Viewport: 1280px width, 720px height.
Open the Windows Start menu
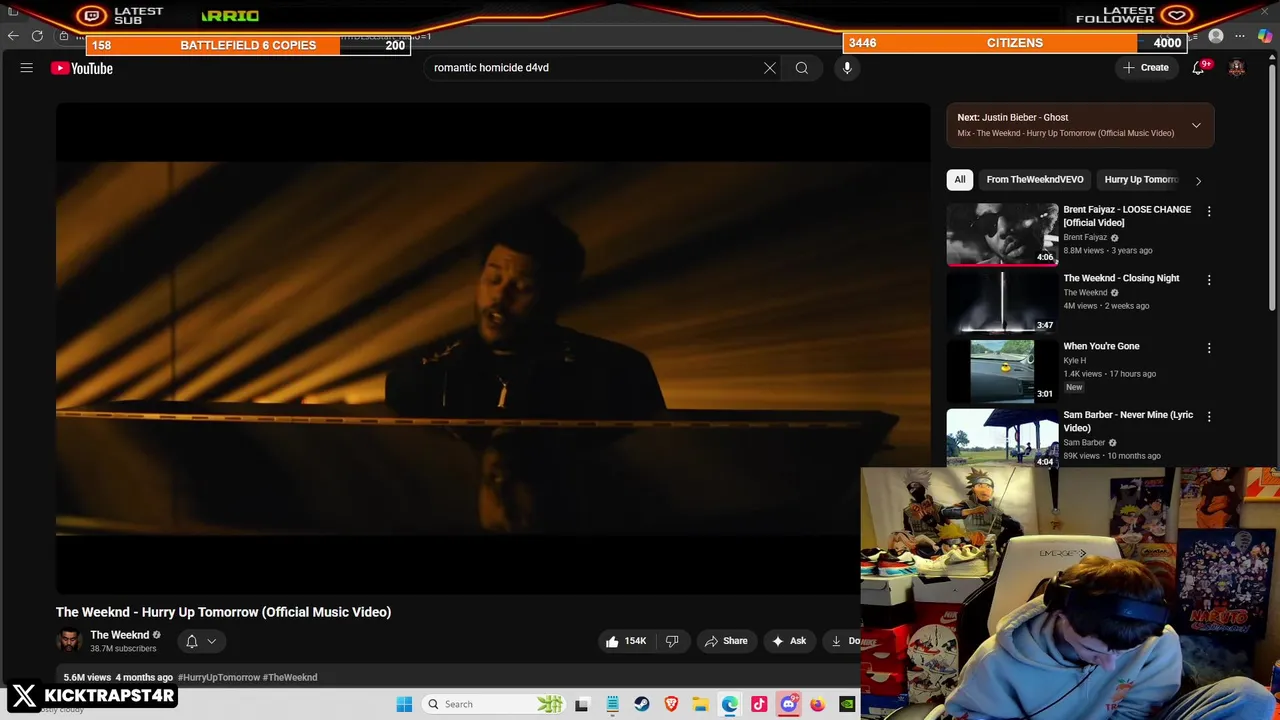point(404,704)
